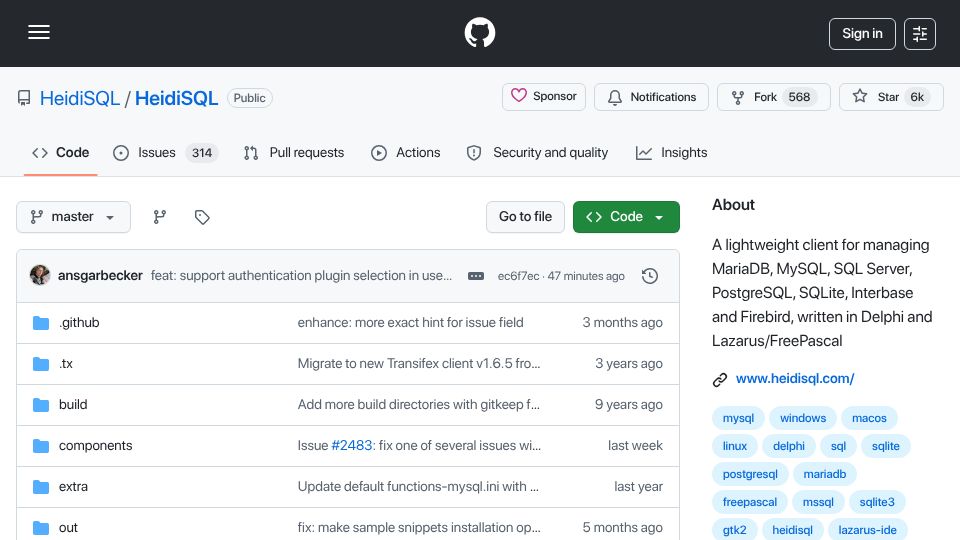The width and height of the screenshot is (960, 540).
Task: Select the mssql topic tag
Action: (818, 503)
